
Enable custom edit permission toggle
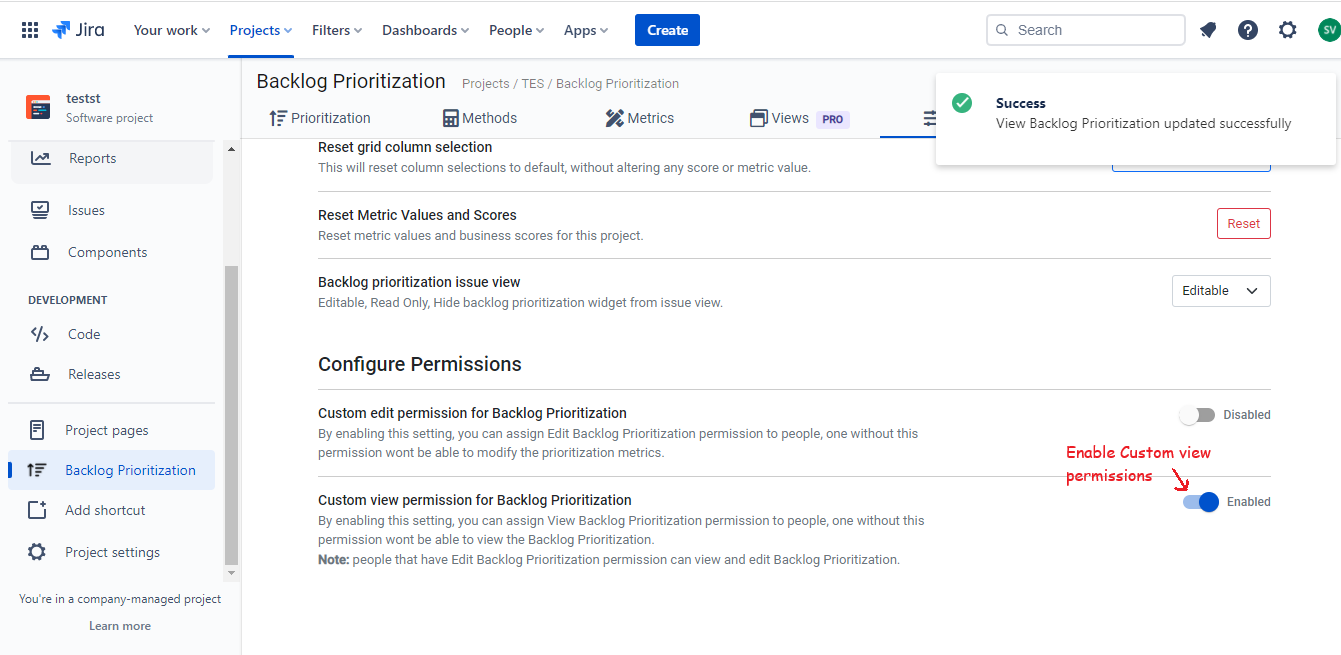click(x=1197, y=415)
